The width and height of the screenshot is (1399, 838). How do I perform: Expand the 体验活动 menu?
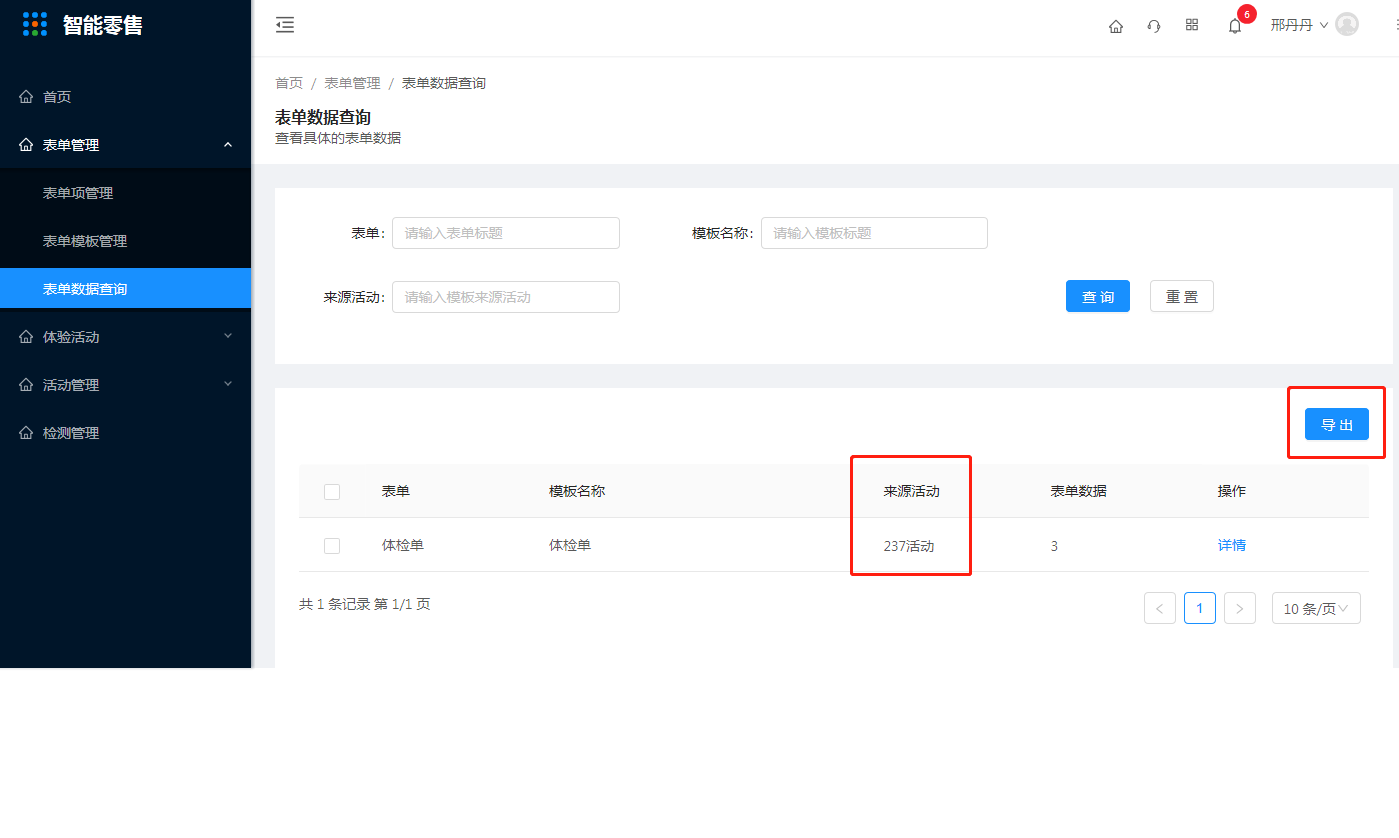125,337
